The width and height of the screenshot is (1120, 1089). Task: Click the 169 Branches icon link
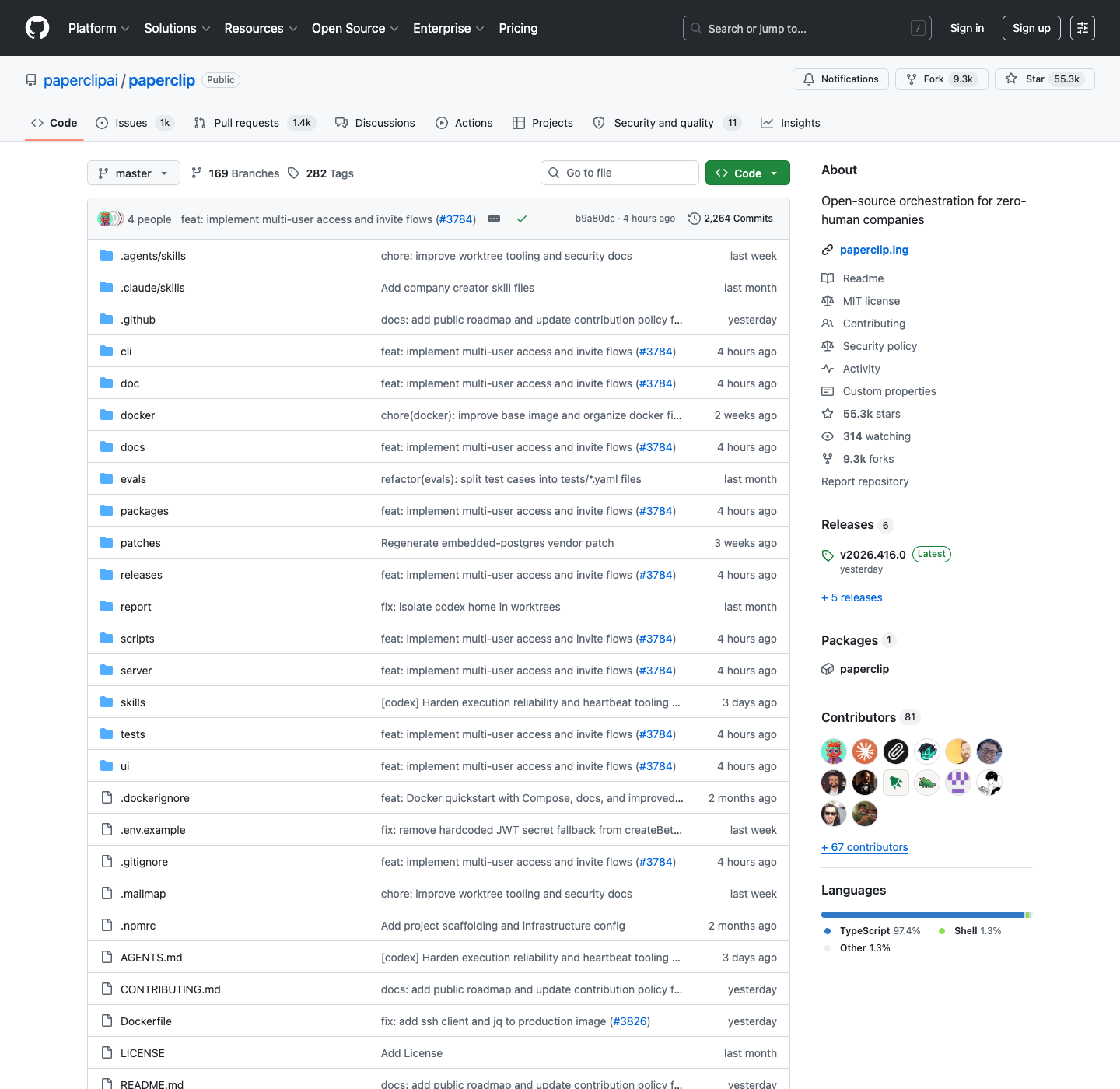pyautogui.click(x=197, y=173)
